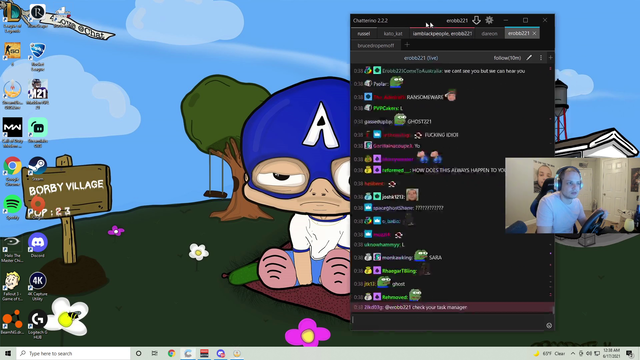Click username PVPCakers in chat

(386, 108)
